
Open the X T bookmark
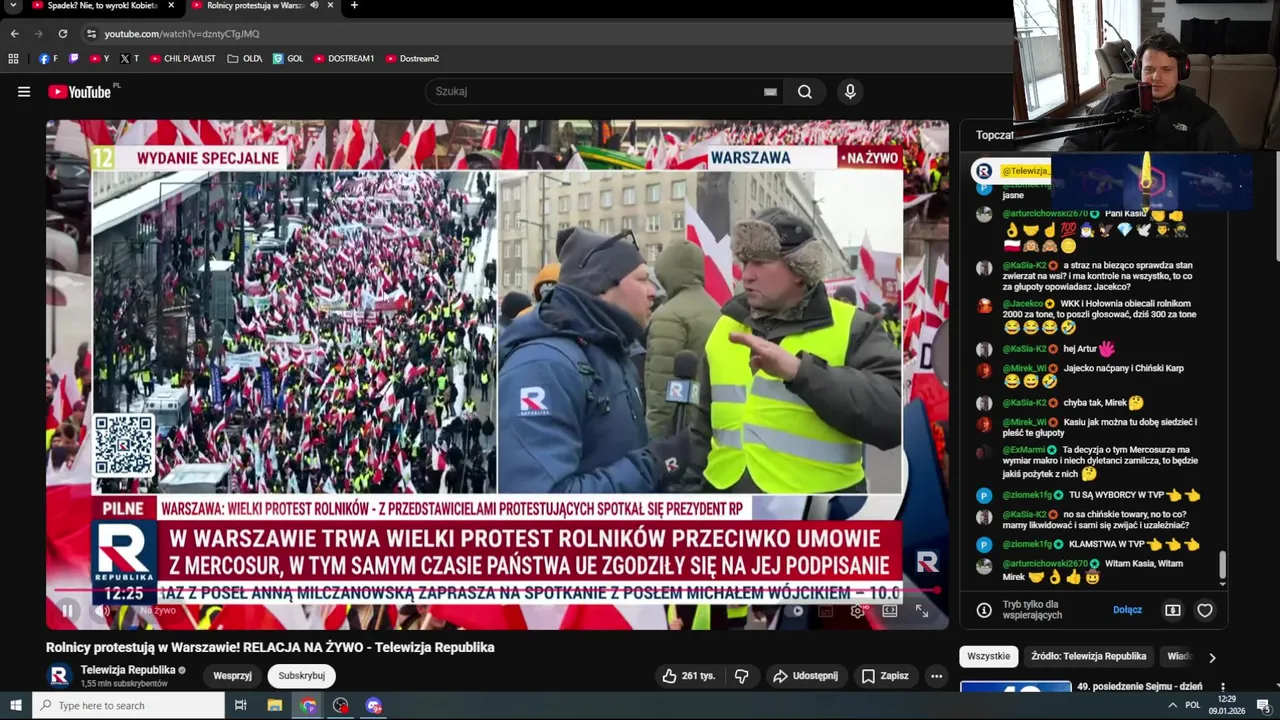129,59
